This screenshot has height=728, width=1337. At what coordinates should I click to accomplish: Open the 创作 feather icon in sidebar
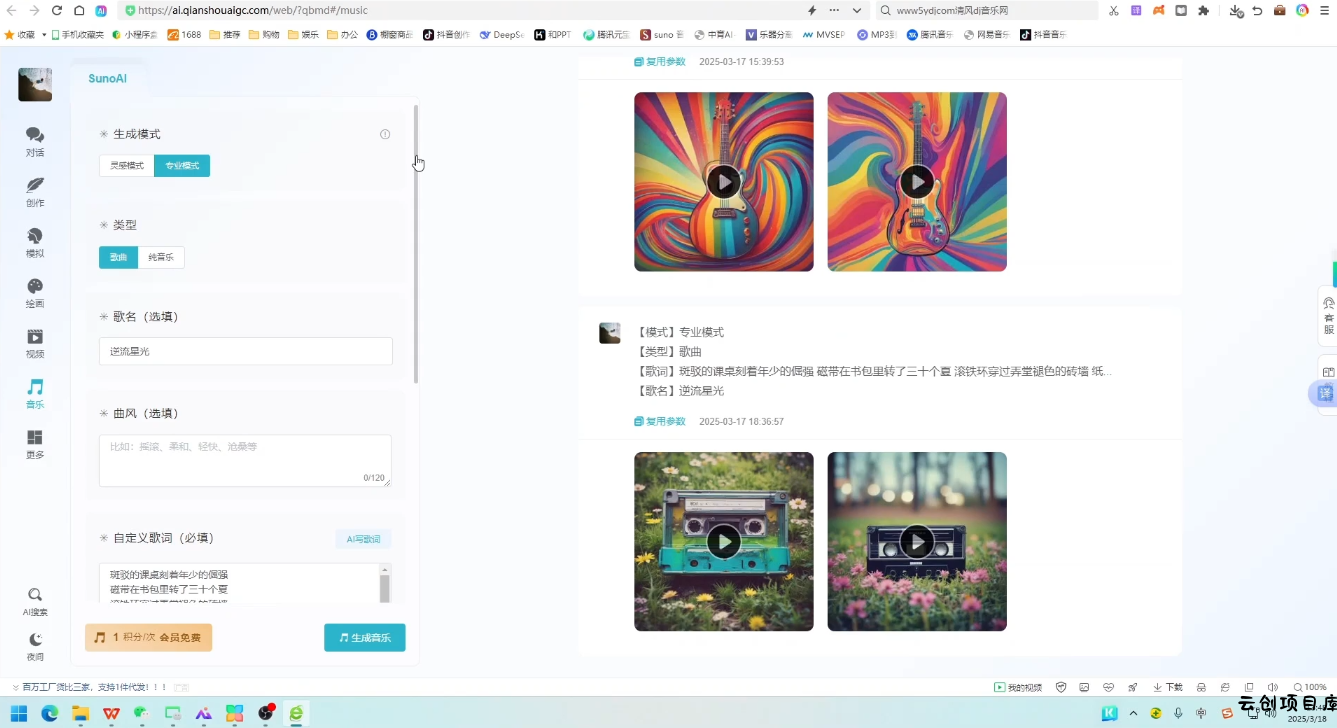pos(35,191)
